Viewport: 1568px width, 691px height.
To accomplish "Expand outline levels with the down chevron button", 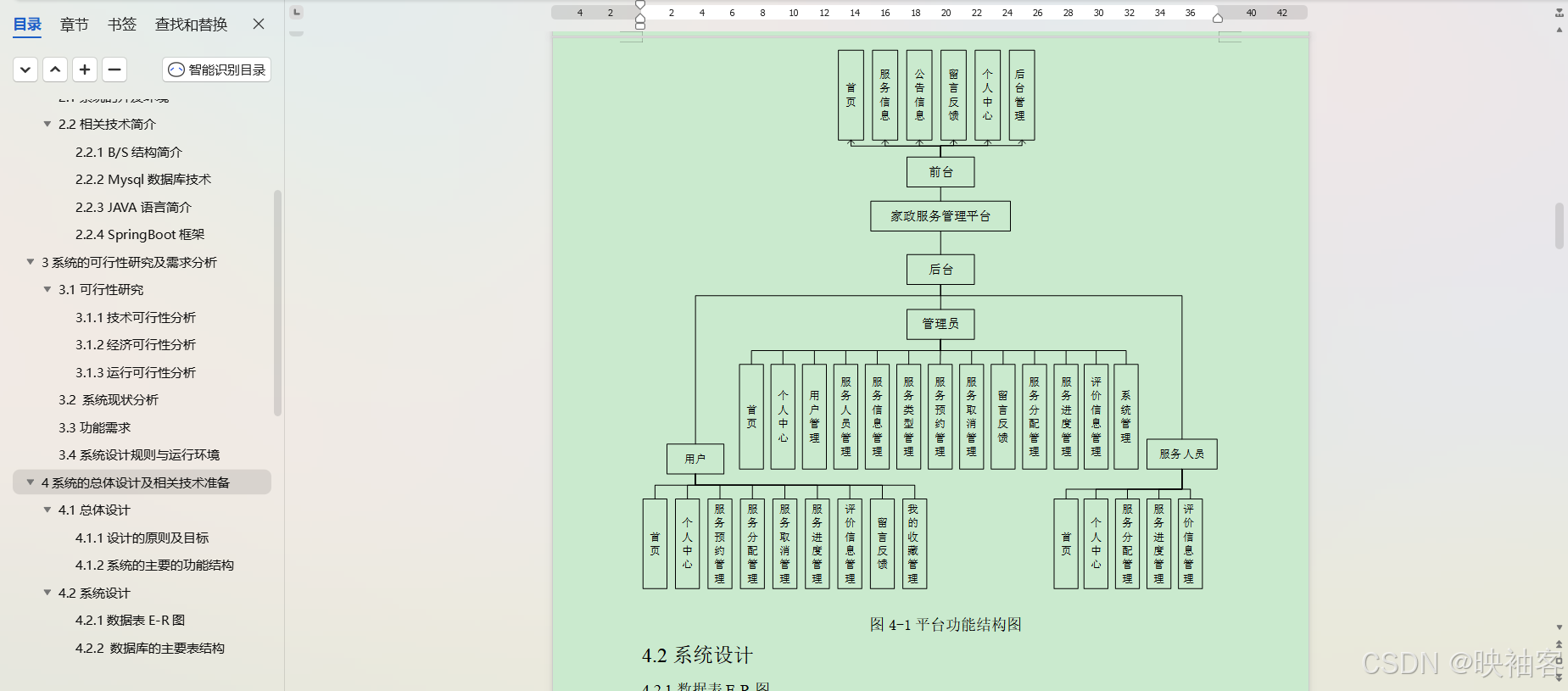I will 25,70.
